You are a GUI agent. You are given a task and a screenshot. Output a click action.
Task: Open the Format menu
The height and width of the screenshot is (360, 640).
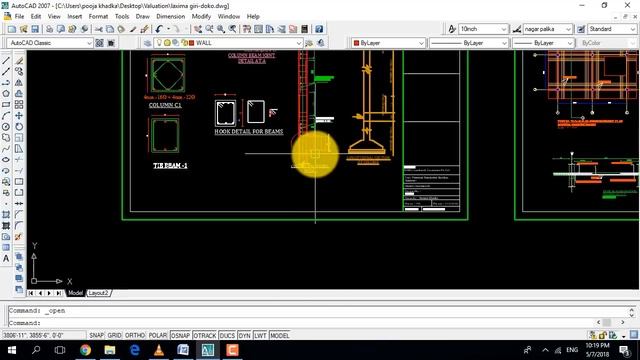98,16
